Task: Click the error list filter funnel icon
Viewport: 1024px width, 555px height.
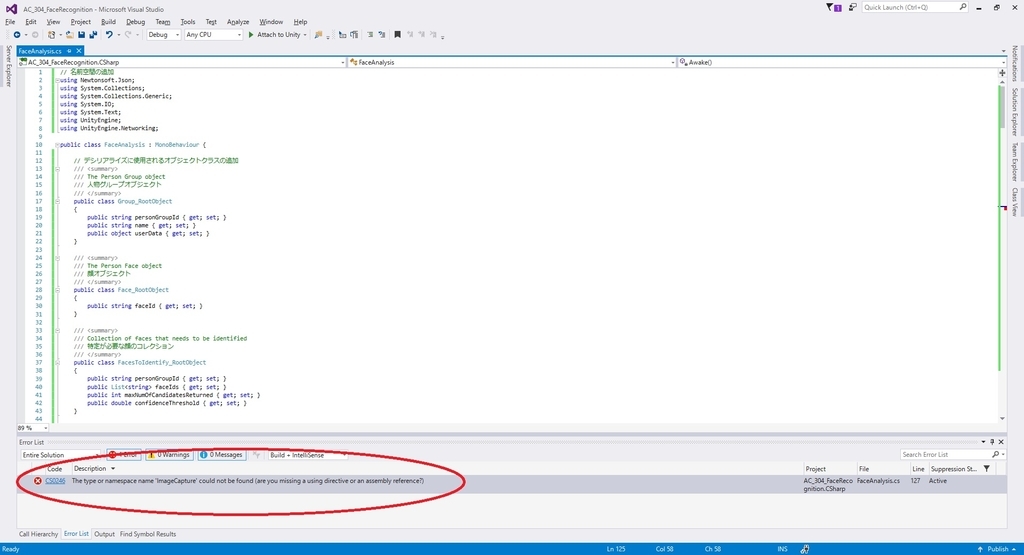Action: (987, 469)
